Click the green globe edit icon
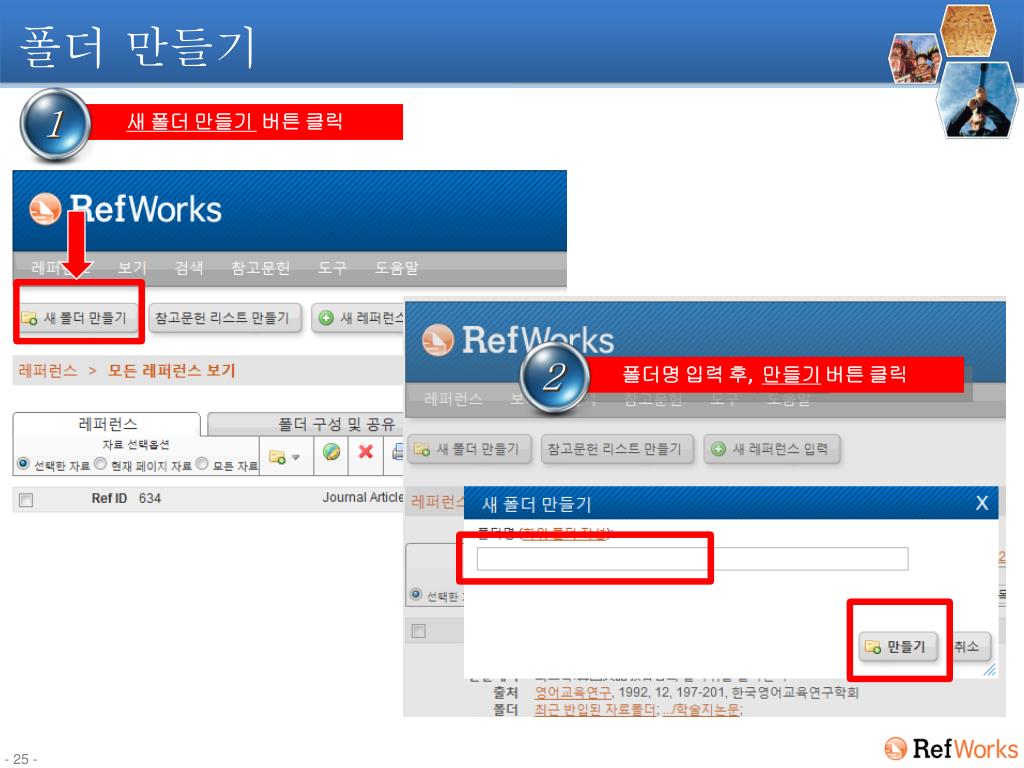This screenshot has width=1024, height=768. [x=332, y=452]
